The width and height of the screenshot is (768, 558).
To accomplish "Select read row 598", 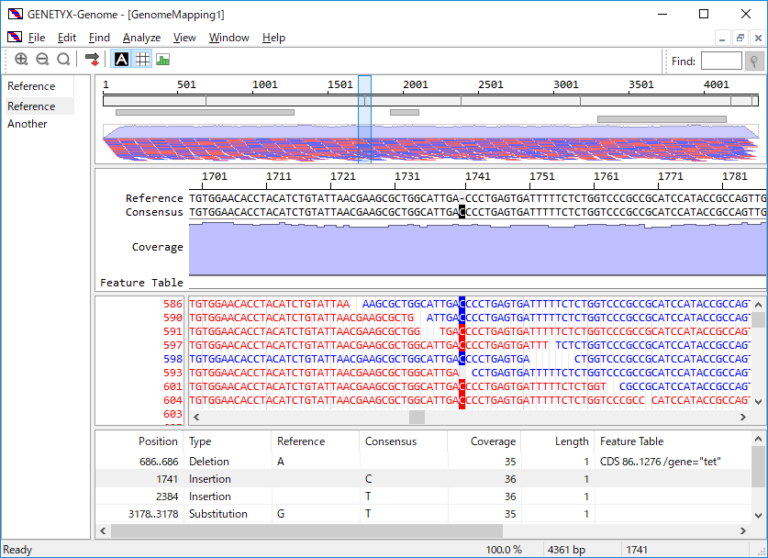I will tap(173, 359).
